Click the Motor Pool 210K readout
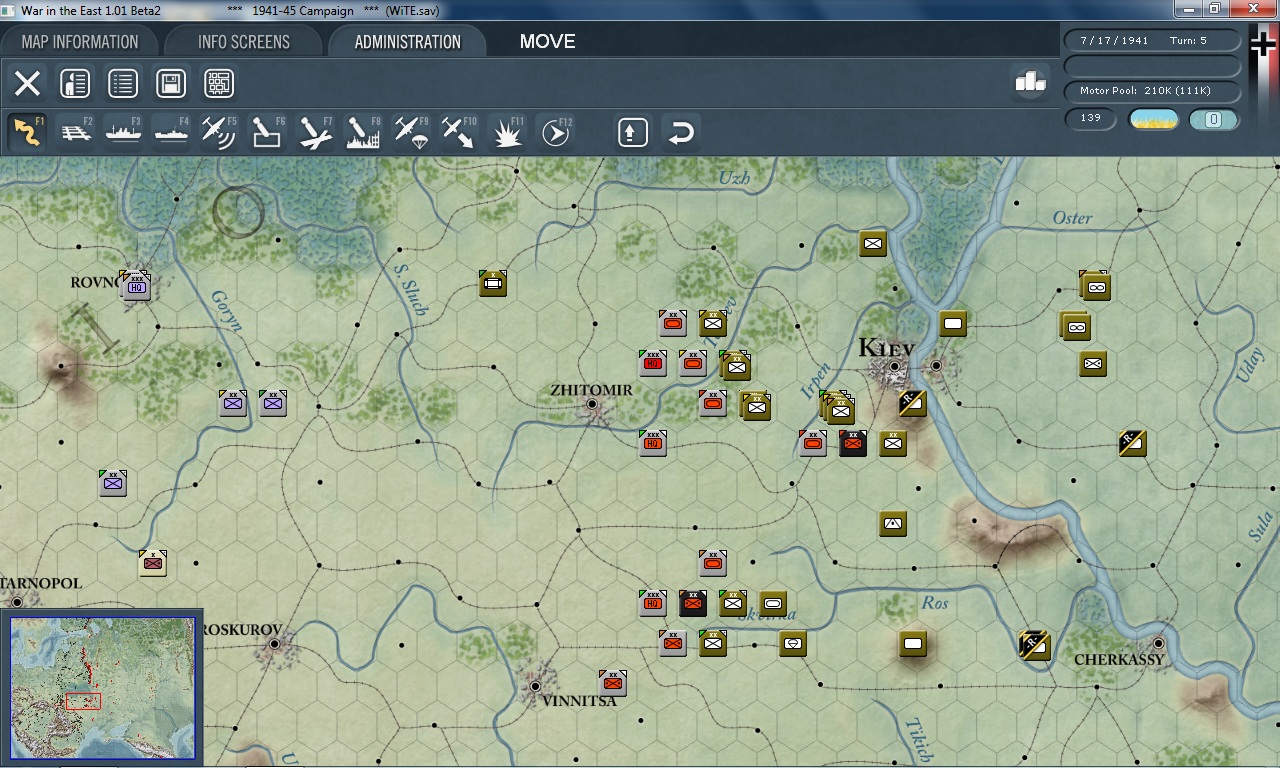1280x768 pixels. (1152, 91)
